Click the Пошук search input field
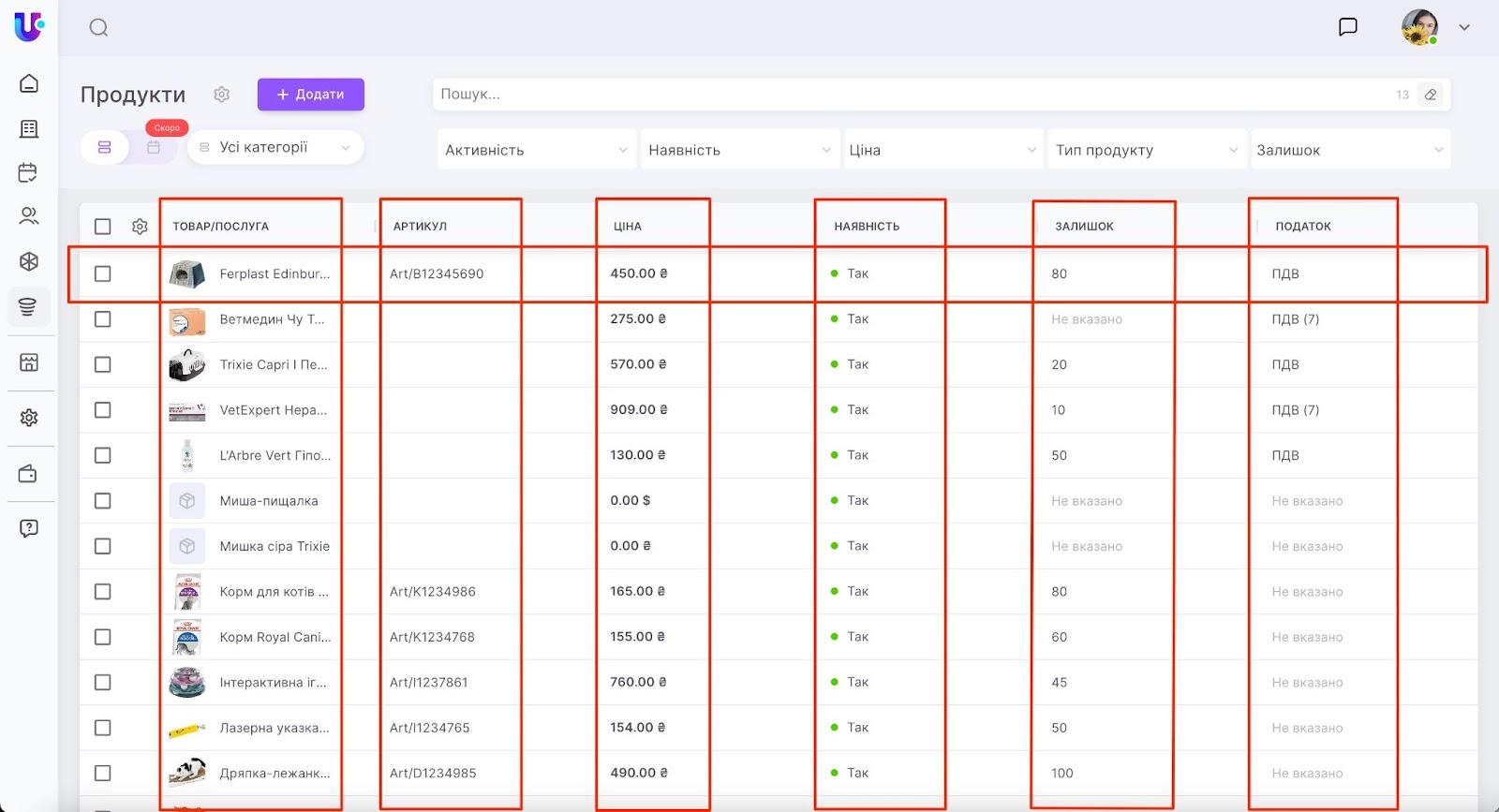This screenshot has width=1499, height=812. click(x=909, y=95)
